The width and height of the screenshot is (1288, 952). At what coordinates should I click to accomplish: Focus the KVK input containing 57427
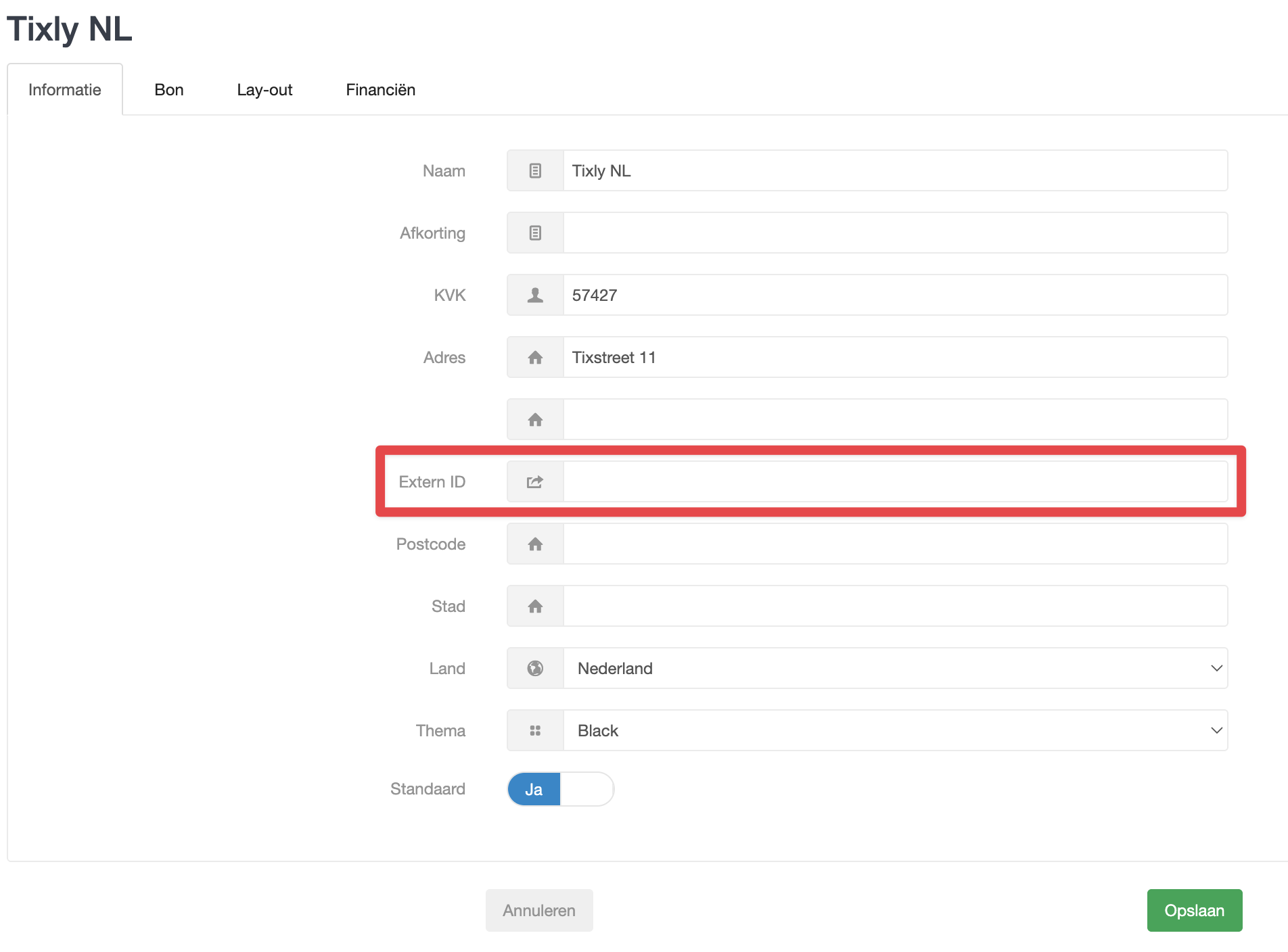[x=896, y=295]
